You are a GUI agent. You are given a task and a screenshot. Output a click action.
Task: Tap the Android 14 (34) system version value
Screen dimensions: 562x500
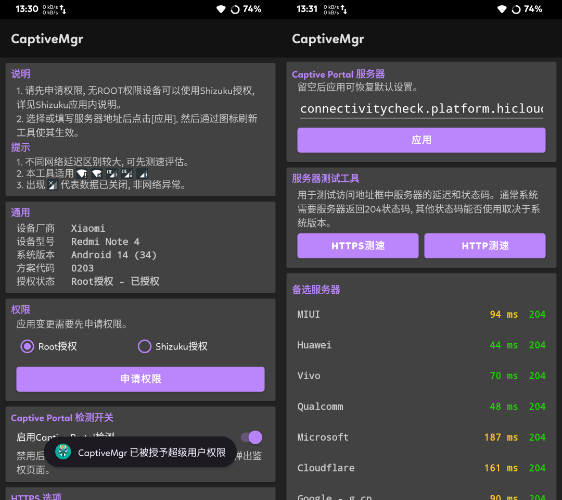(x=114, y=255)
